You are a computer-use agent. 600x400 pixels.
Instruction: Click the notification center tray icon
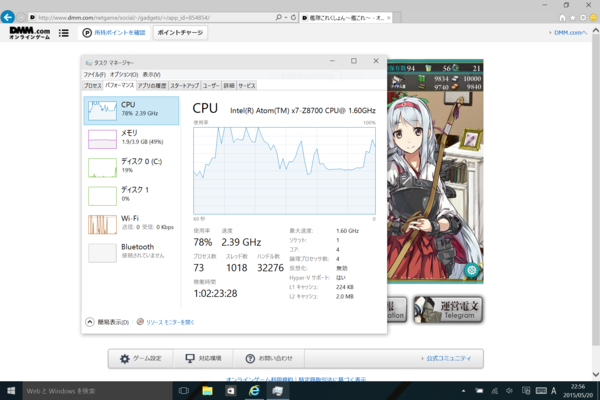[x=526, y=391]
